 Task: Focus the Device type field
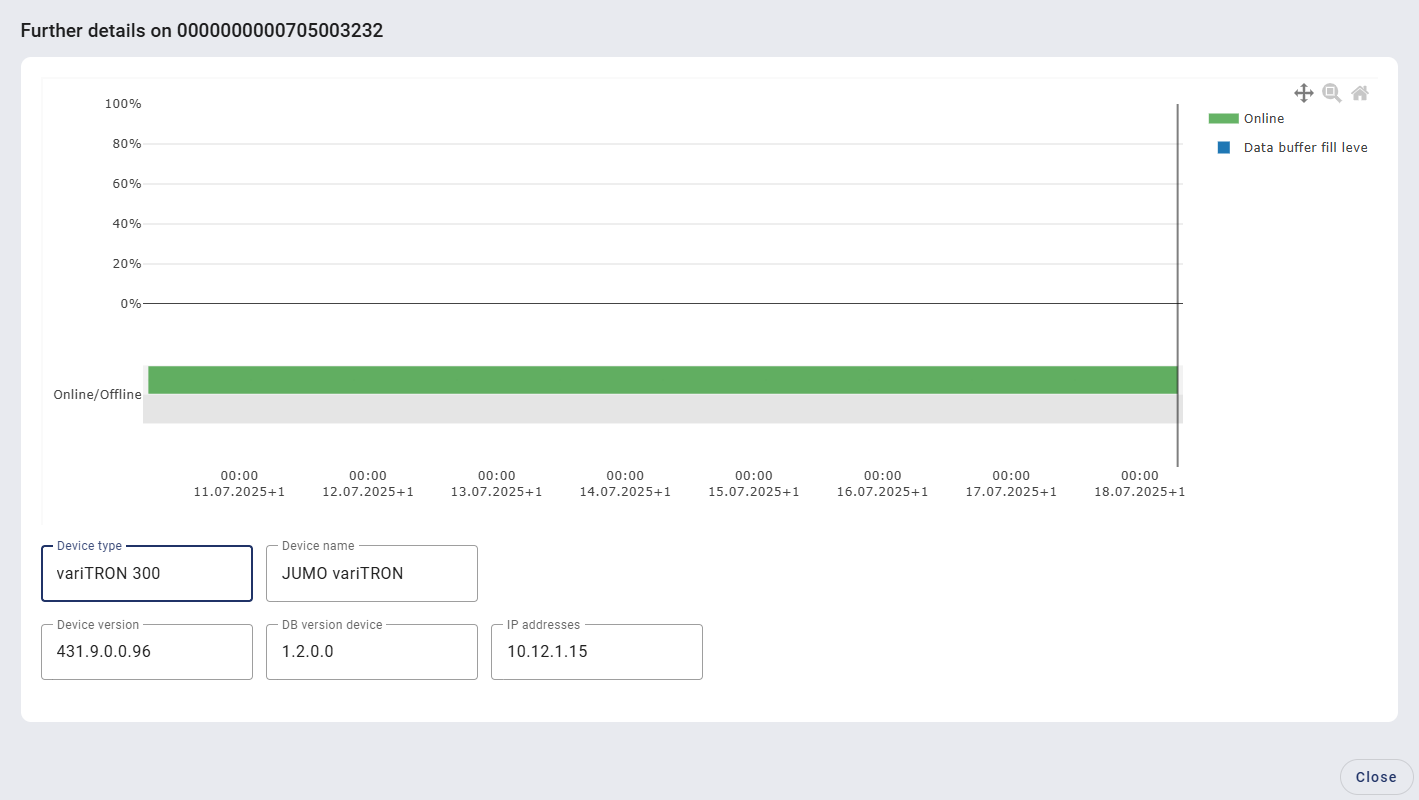[x=146, y=574]
